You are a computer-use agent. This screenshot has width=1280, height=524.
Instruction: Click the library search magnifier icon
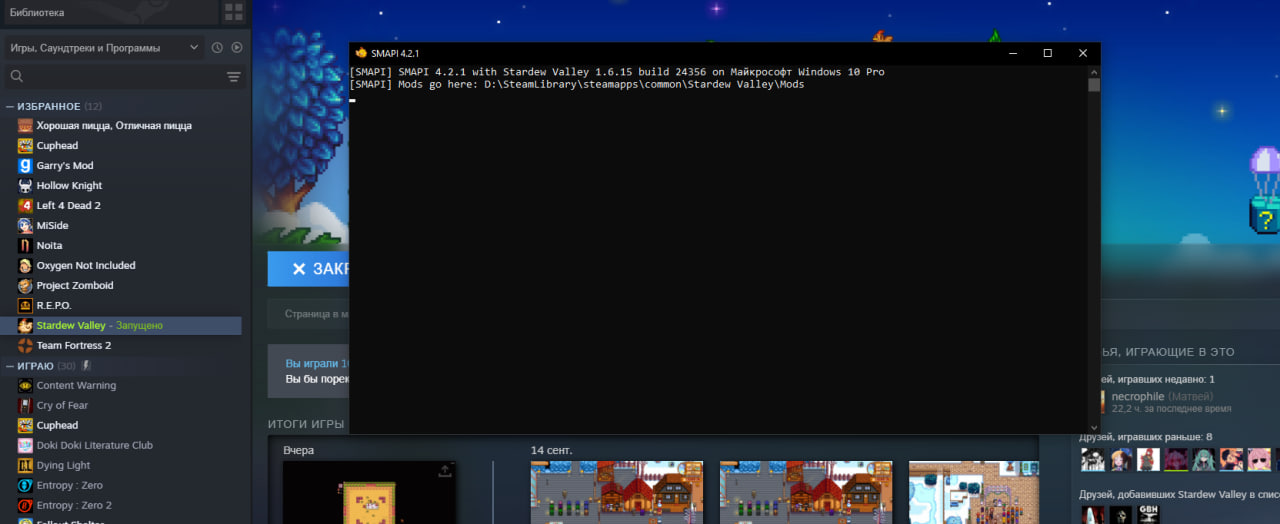(16, 76)
